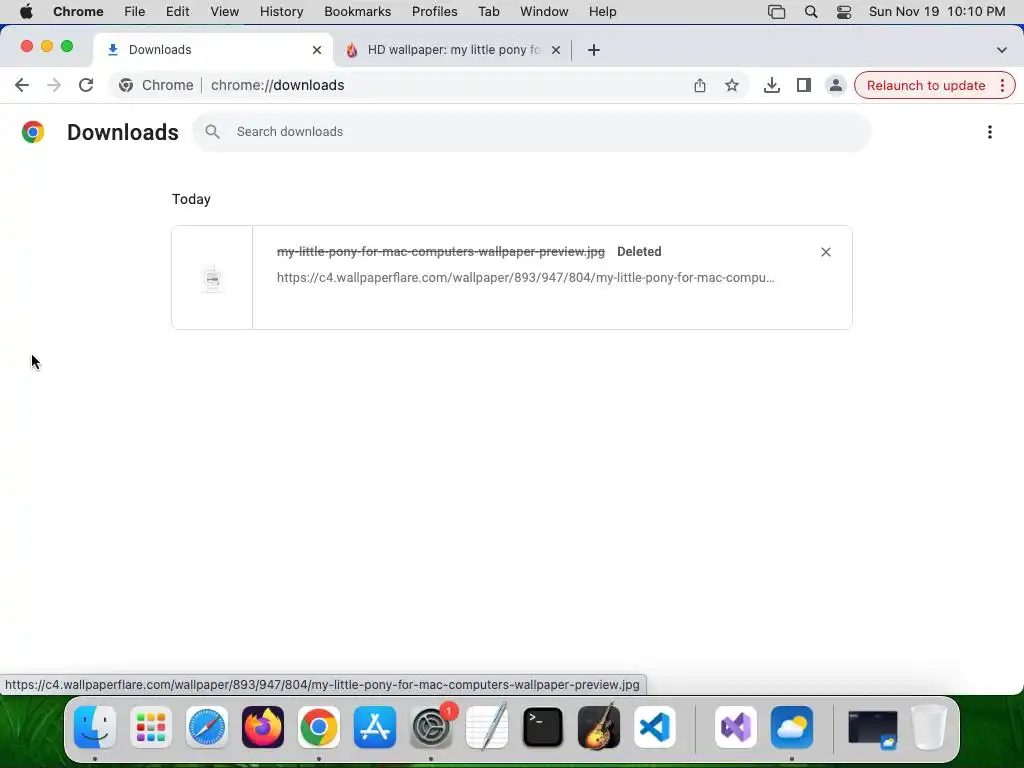Open Chrome three-dot menu beside Relaunch
This screenshot has width=1024, height=768.
point(1002,86)
